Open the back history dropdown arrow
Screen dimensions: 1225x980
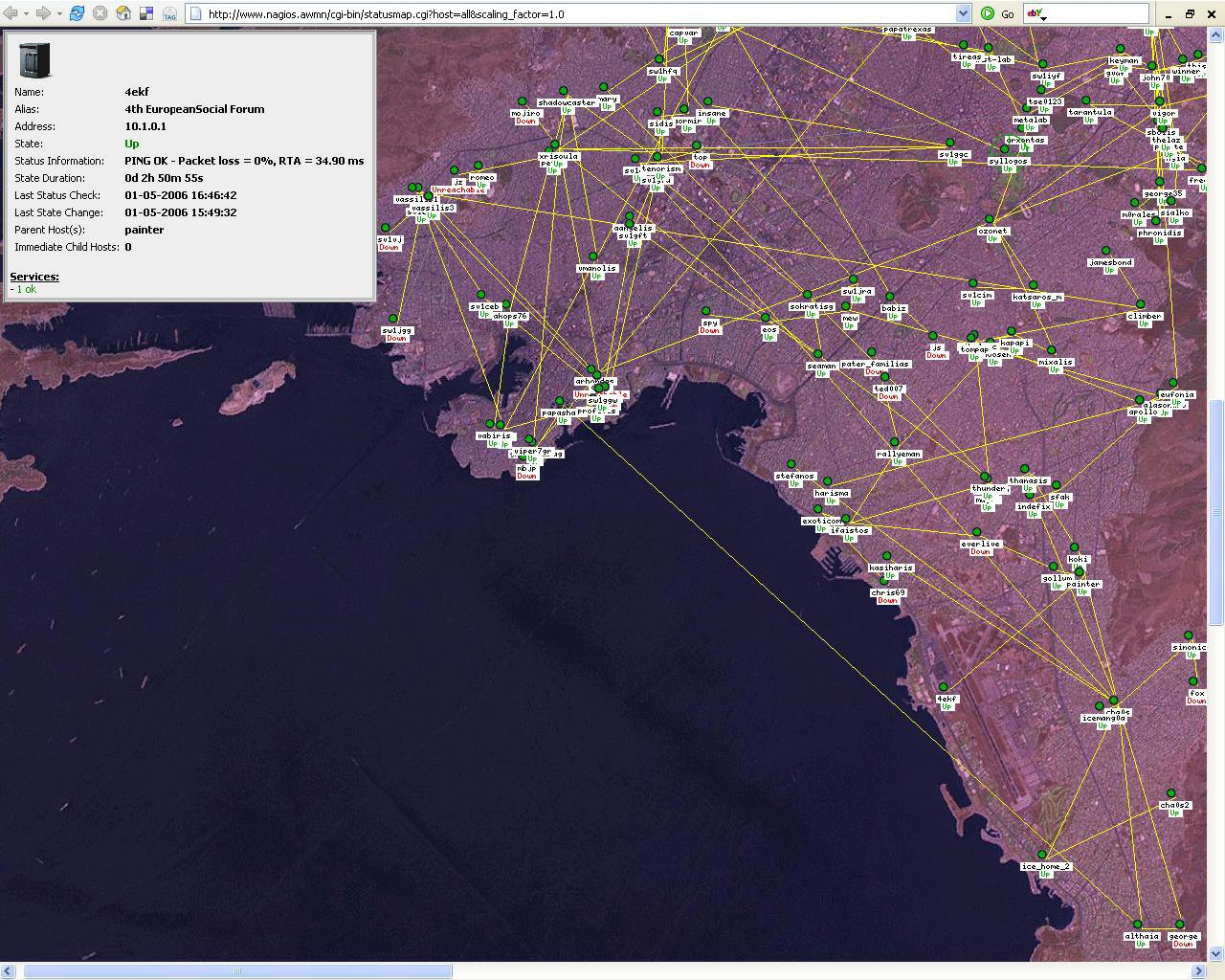click(x=27, y=13)
